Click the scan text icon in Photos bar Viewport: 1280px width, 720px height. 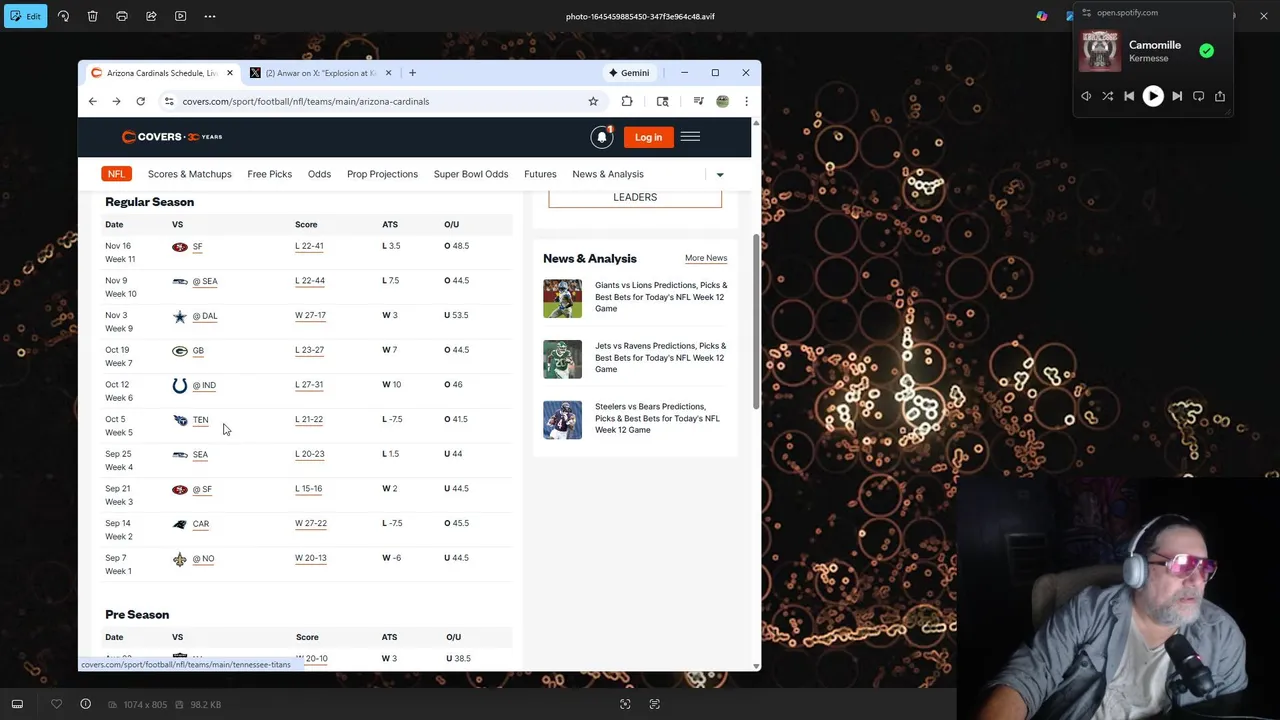(x=654, y=704)
